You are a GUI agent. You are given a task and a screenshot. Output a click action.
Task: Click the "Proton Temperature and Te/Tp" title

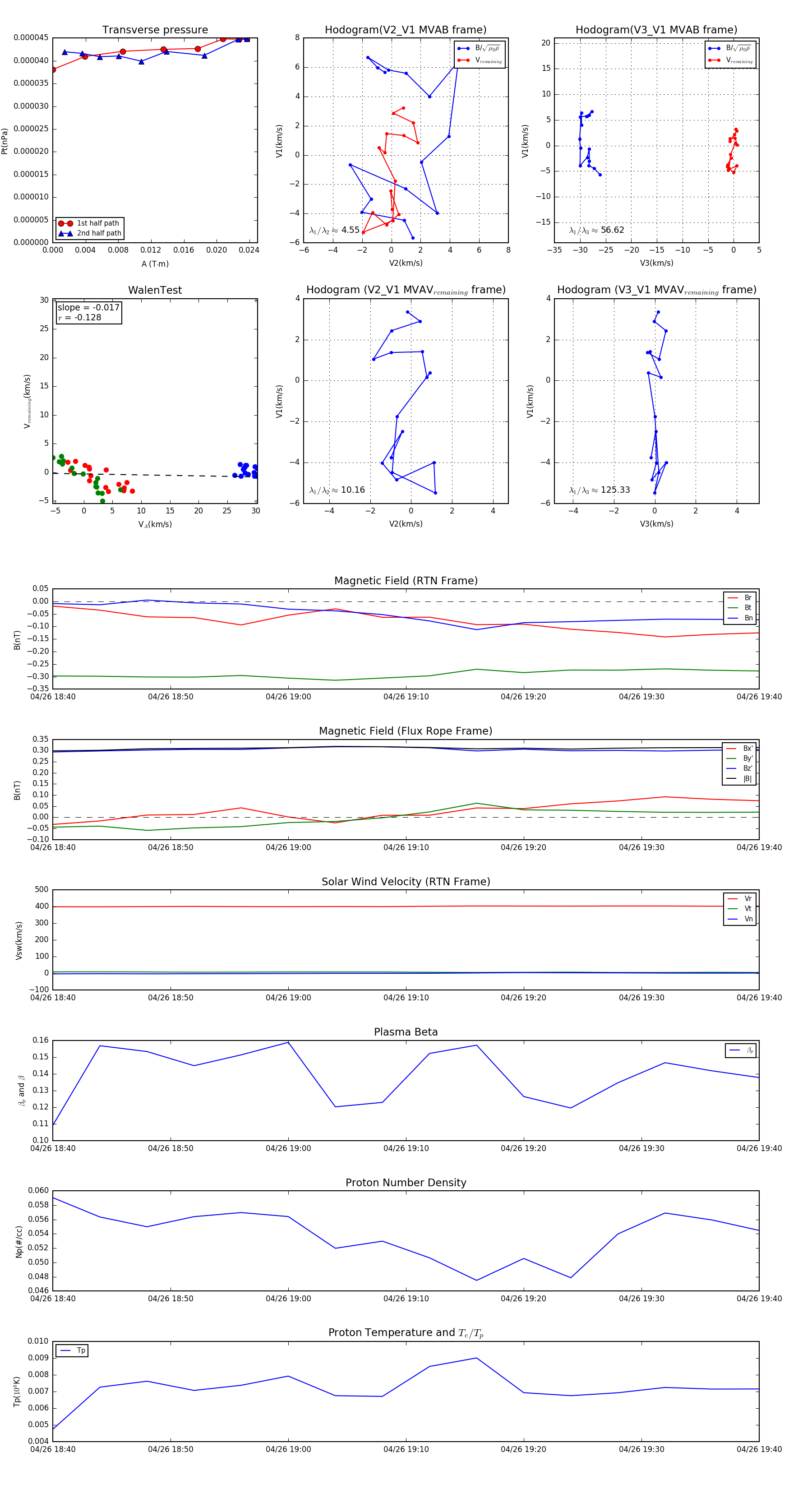pos(406,1333)
